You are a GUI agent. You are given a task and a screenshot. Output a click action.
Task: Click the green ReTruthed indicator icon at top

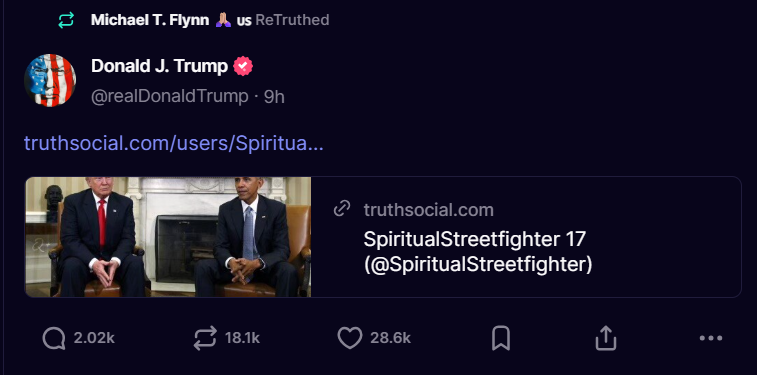(x=66, y=20)
